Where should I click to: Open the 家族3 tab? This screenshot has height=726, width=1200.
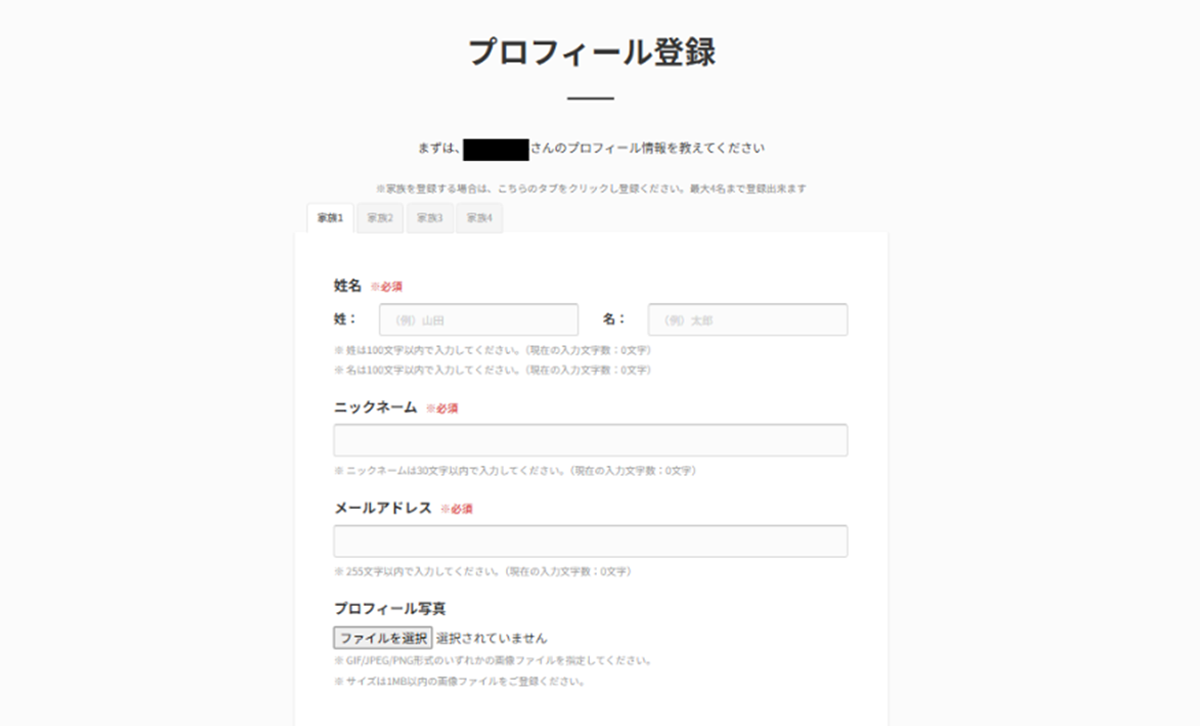coord(430,218)
